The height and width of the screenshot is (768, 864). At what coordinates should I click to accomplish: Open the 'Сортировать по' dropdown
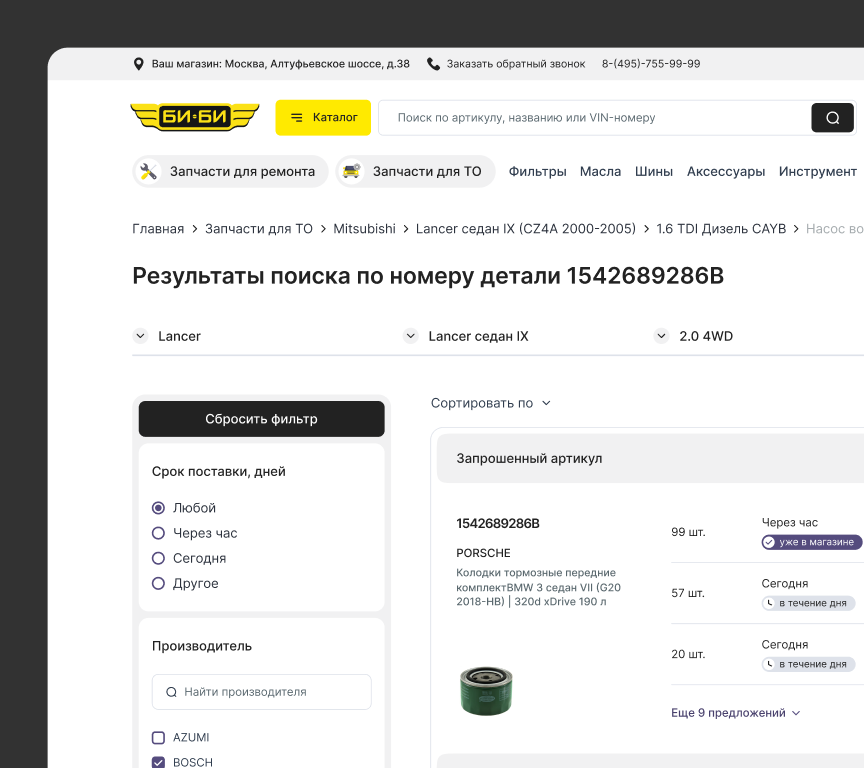490,403
